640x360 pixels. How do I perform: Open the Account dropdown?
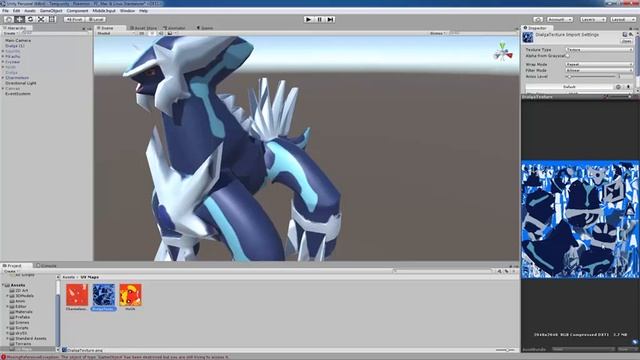(560, 19)
